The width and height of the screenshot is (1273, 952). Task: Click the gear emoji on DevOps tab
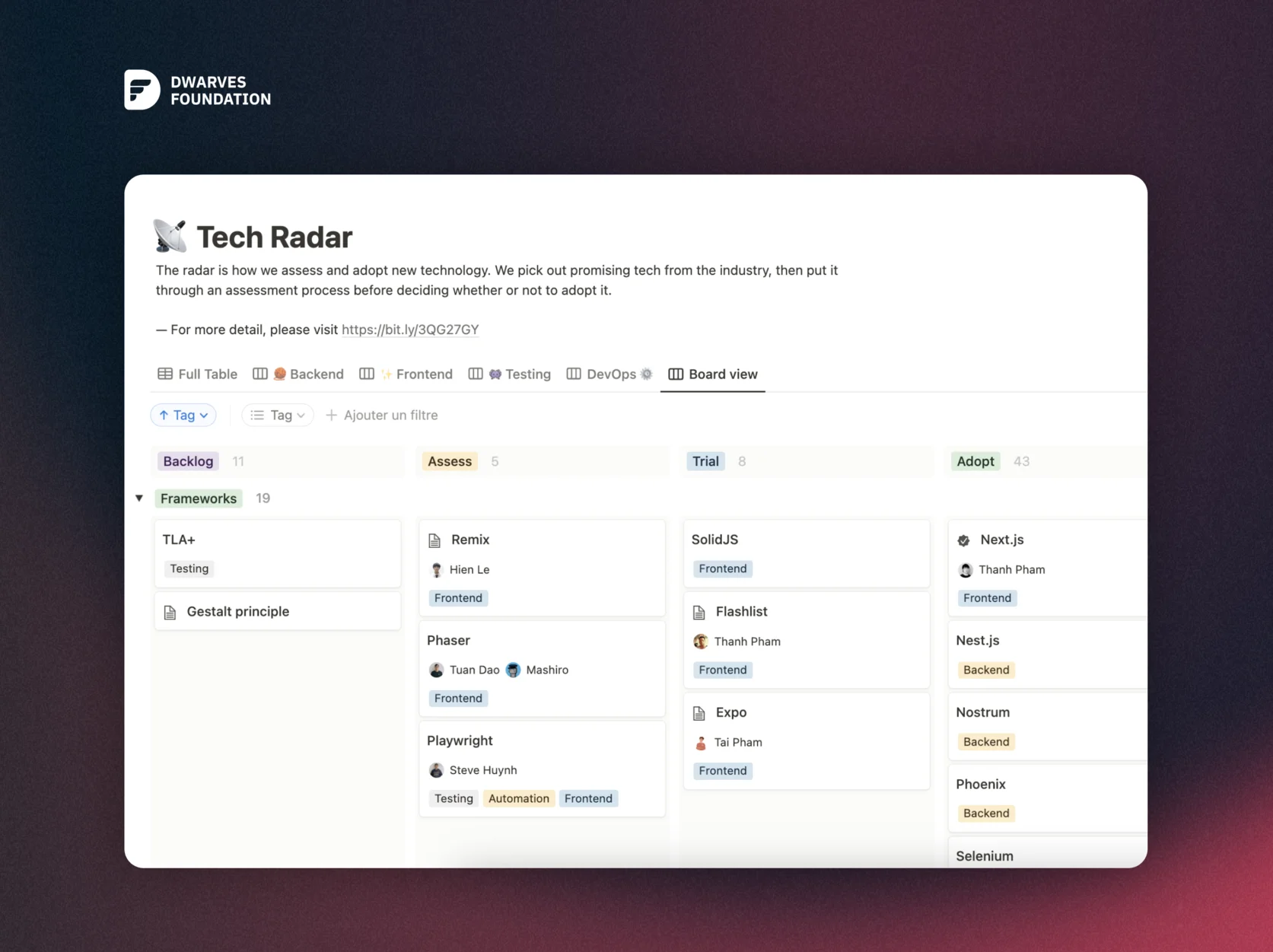(647, 374)
